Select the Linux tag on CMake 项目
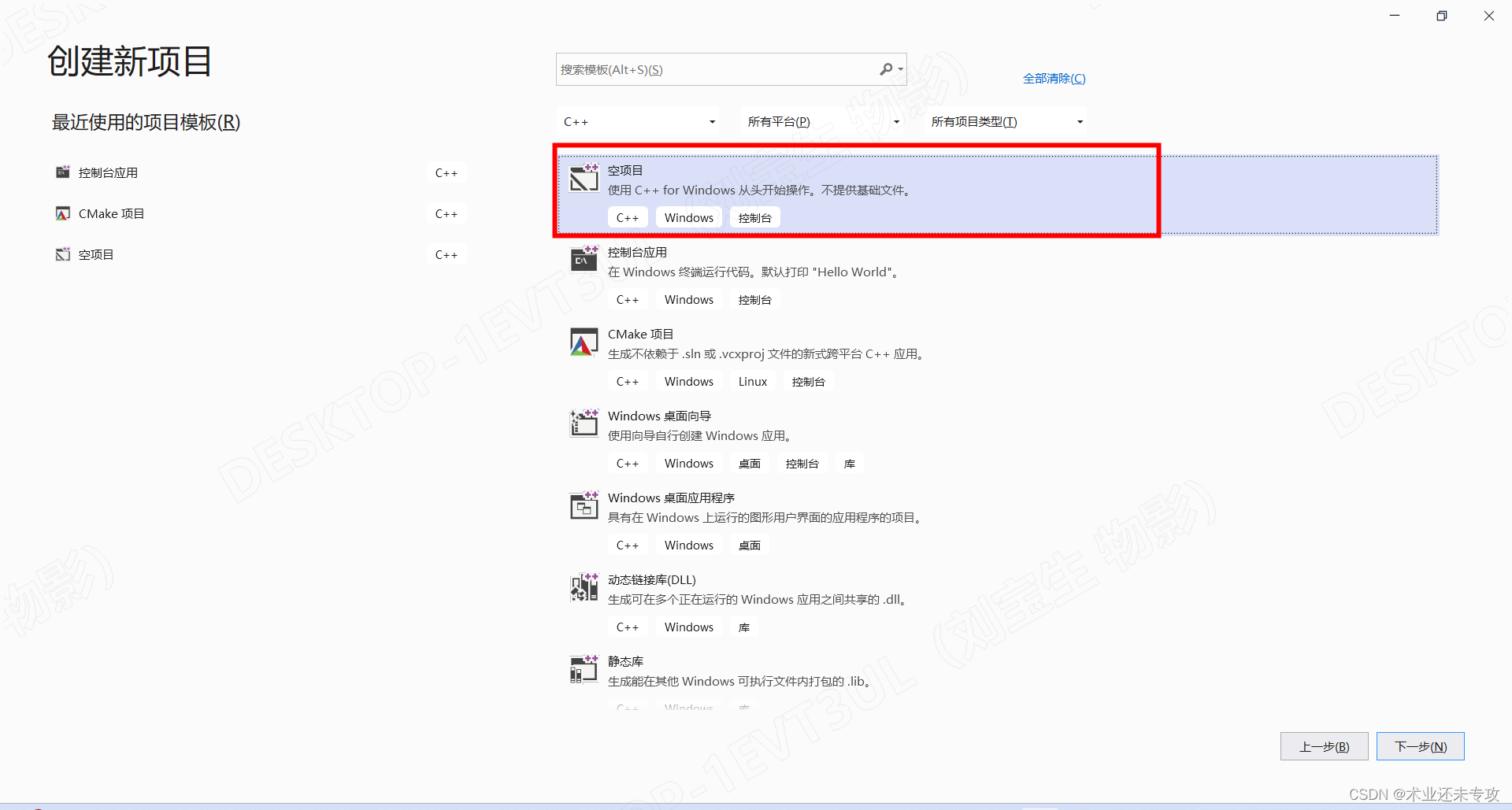 point(752,381)
